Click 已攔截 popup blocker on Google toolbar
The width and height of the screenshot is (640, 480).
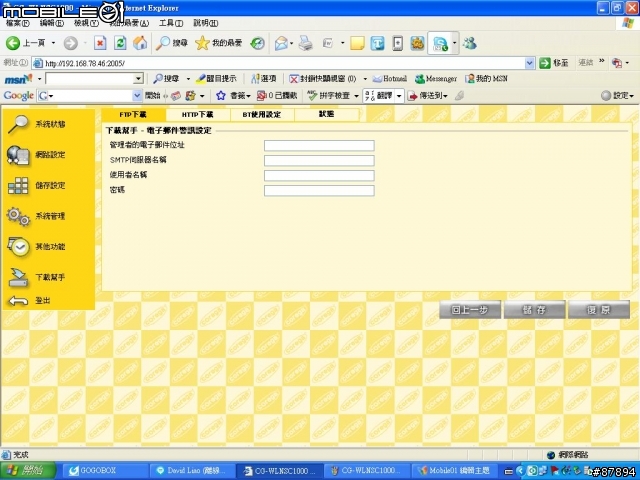point(277,96)
